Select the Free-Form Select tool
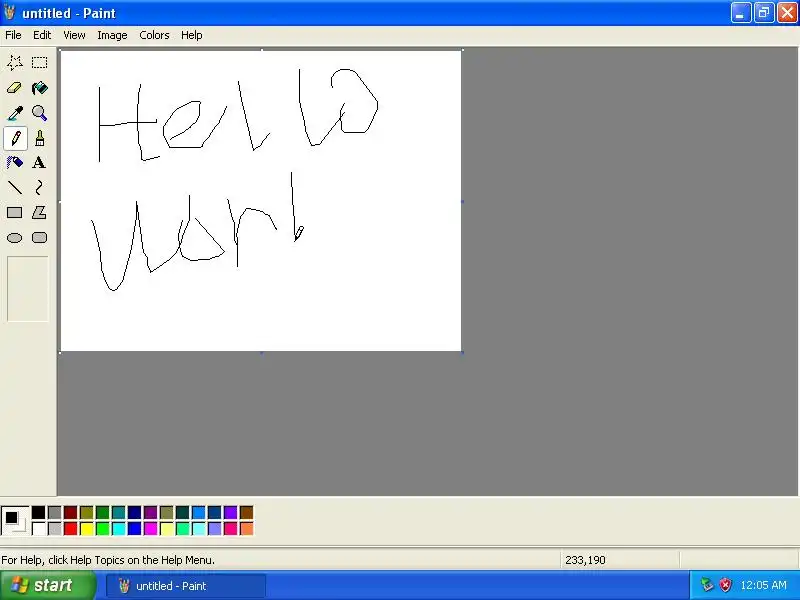800x600 pixels. 15,63
